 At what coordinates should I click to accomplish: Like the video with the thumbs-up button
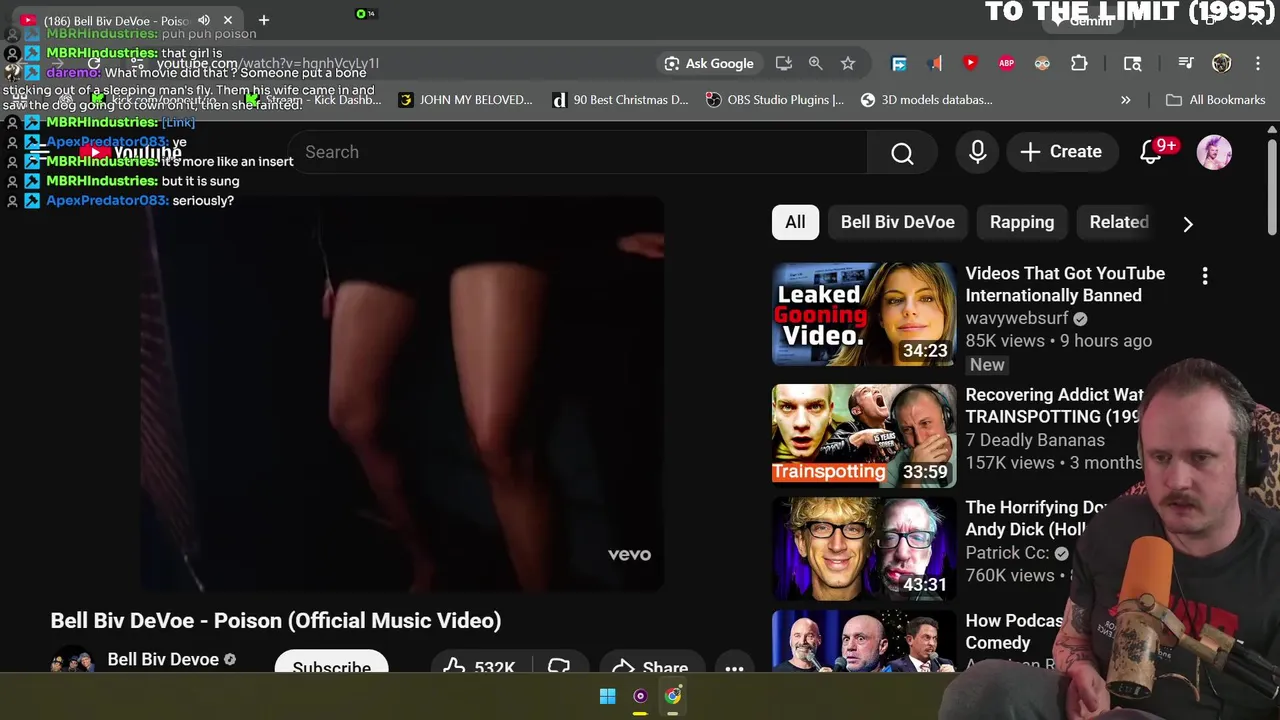[x=480, y=664]
